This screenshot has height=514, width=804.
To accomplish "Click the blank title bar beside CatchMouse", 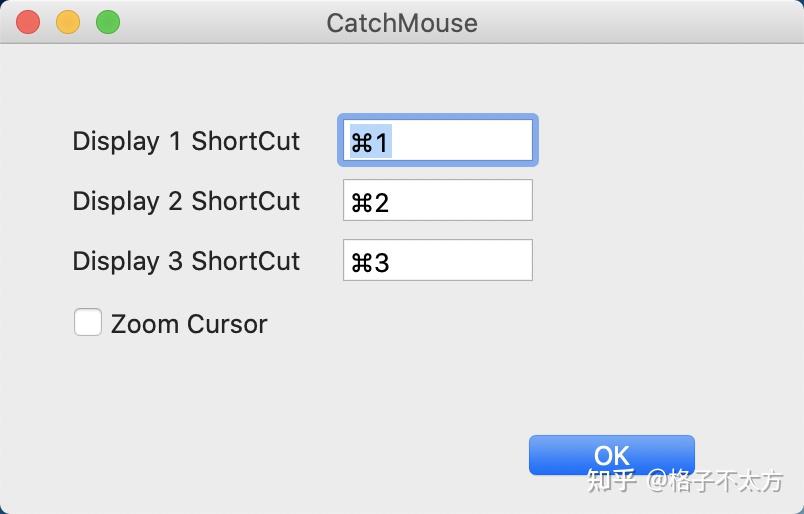I will (x=641, y=23).
